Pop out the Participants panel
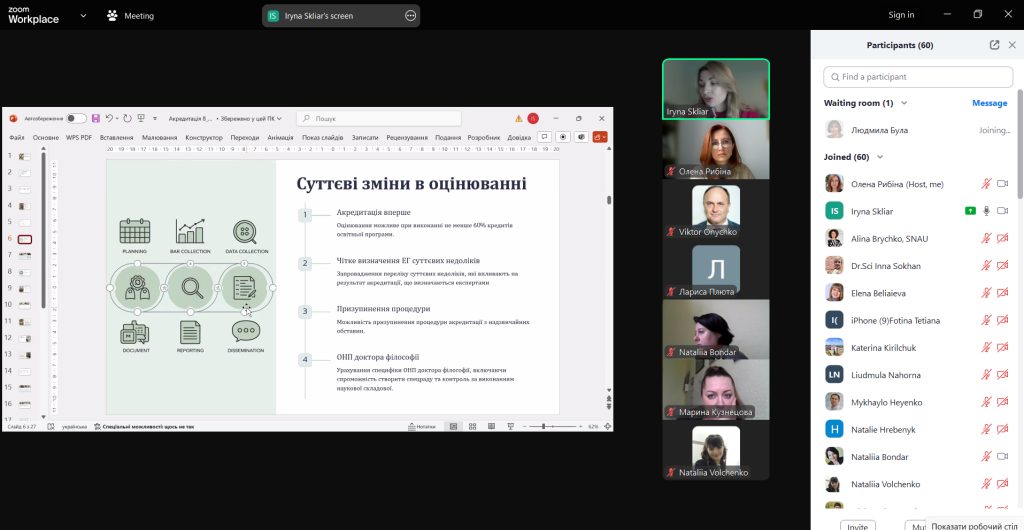 pos(994,45)
